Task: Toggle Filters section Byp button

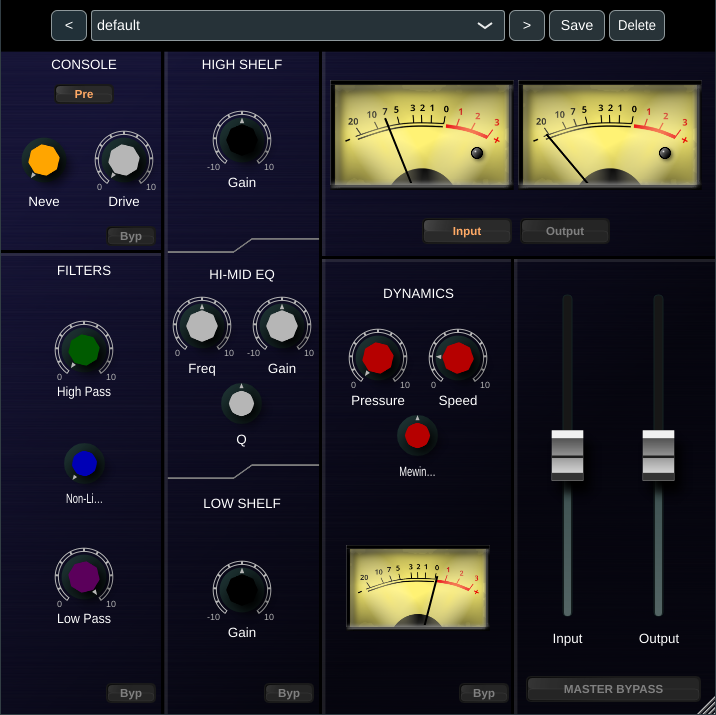Action: click(131, 693)
